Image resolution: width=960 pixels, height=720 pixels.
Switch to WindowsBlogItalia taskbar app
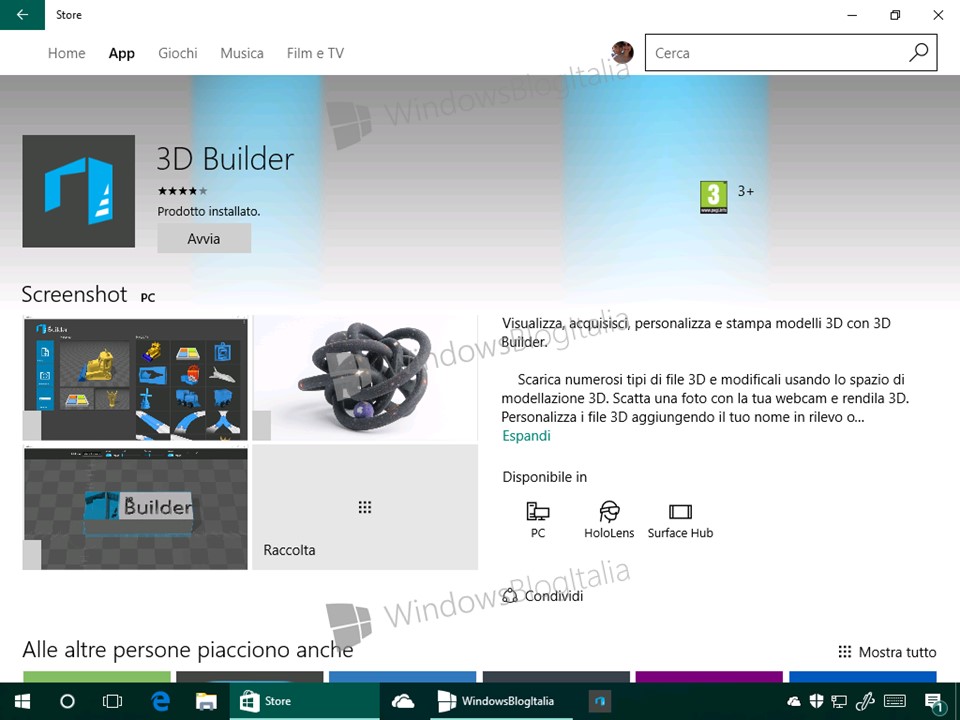(x=501, y=701)
